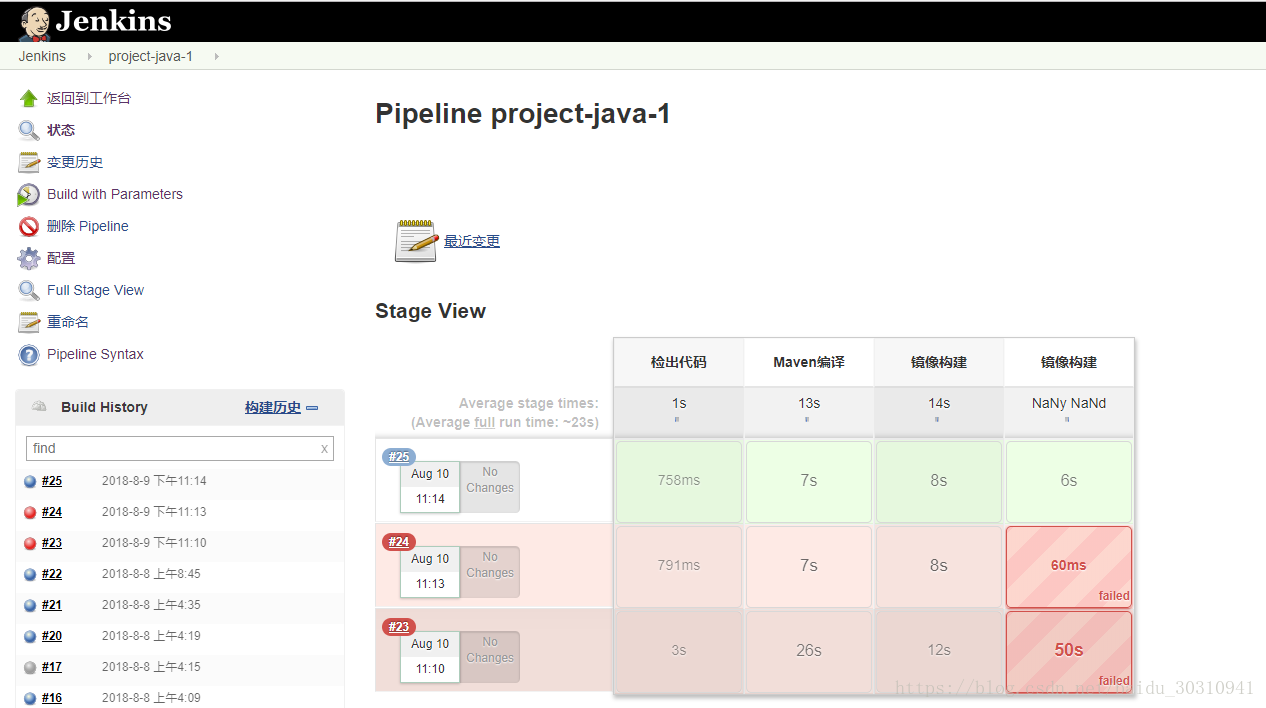Click the Pipeline Syntax help icon
This screenshot has height=708, width=1266.
(x=29, y=354)
